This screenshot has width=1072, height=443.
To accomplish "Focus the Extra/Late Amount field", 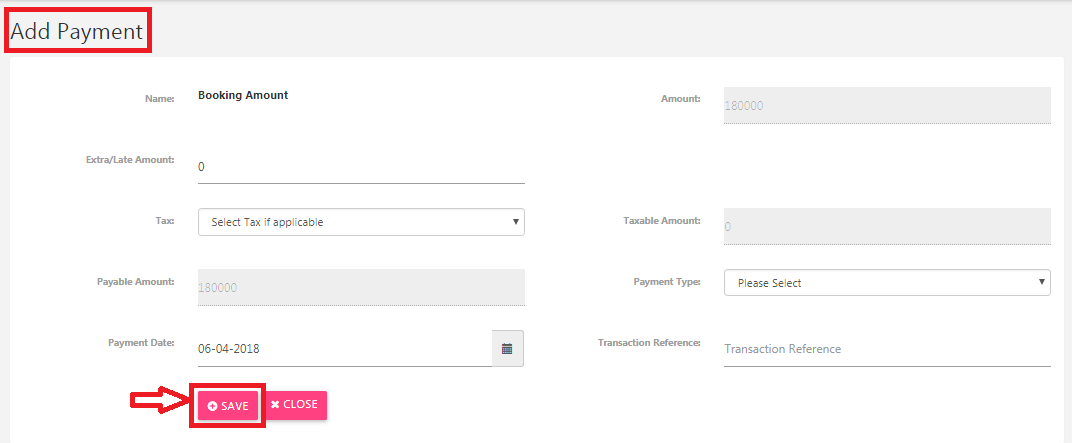I will pyautogui.click(x=361, y=167).
